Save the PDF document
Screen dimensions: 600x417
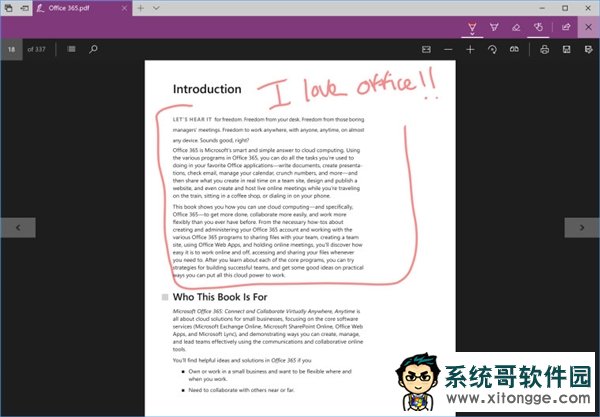[x=567, y=49]
